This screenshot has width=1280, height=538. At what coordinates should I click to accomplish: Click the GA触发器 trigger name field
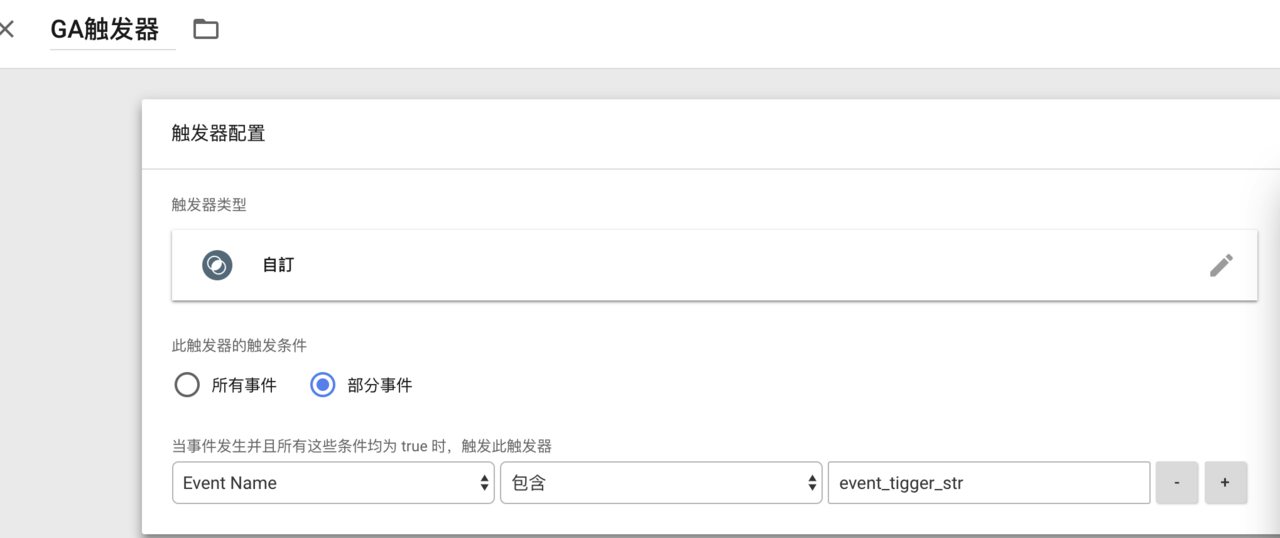112,30
